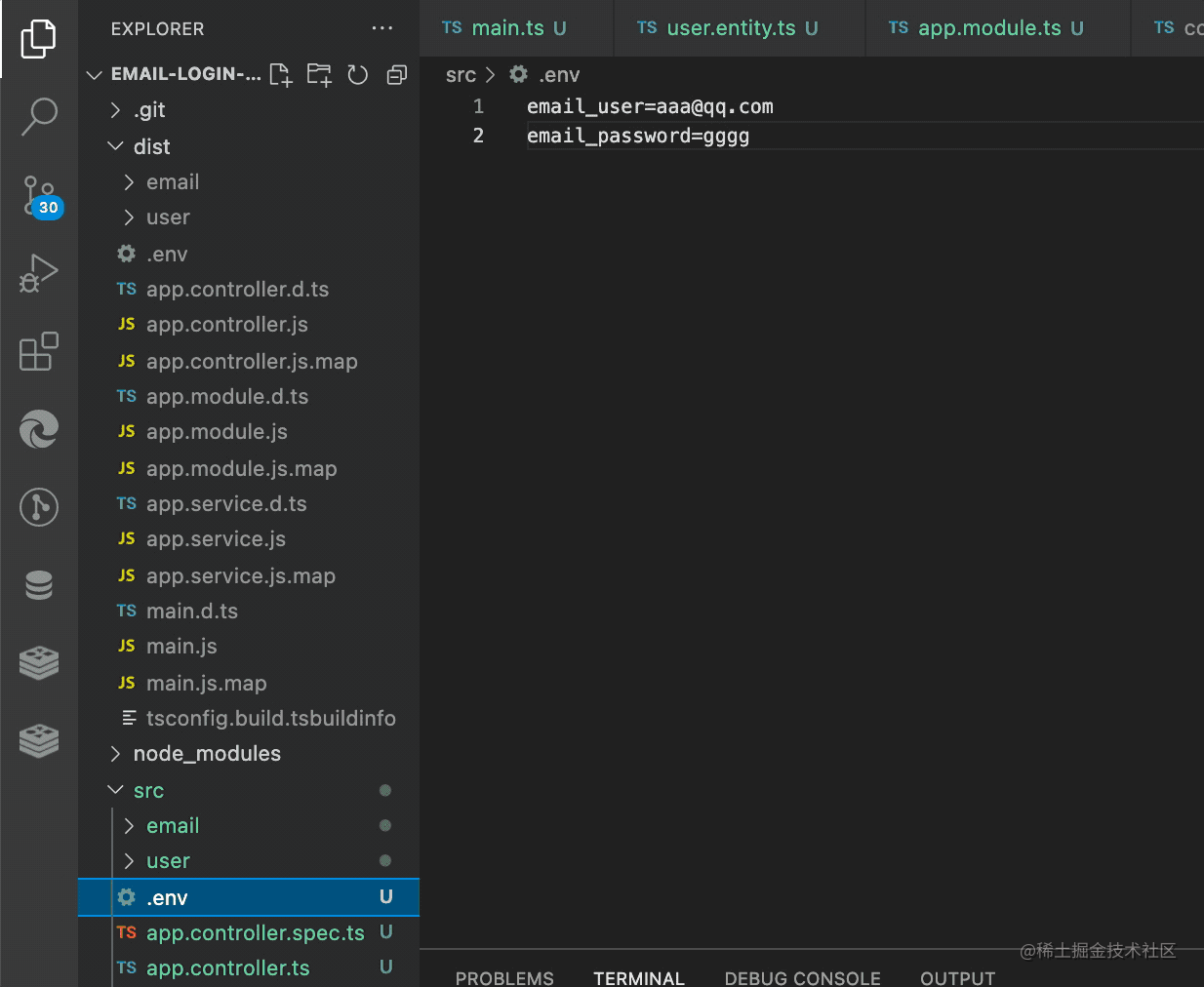Open Explorer more actions ellipsis menu
The image size is (1204, 987).
[x=382, y=28]
